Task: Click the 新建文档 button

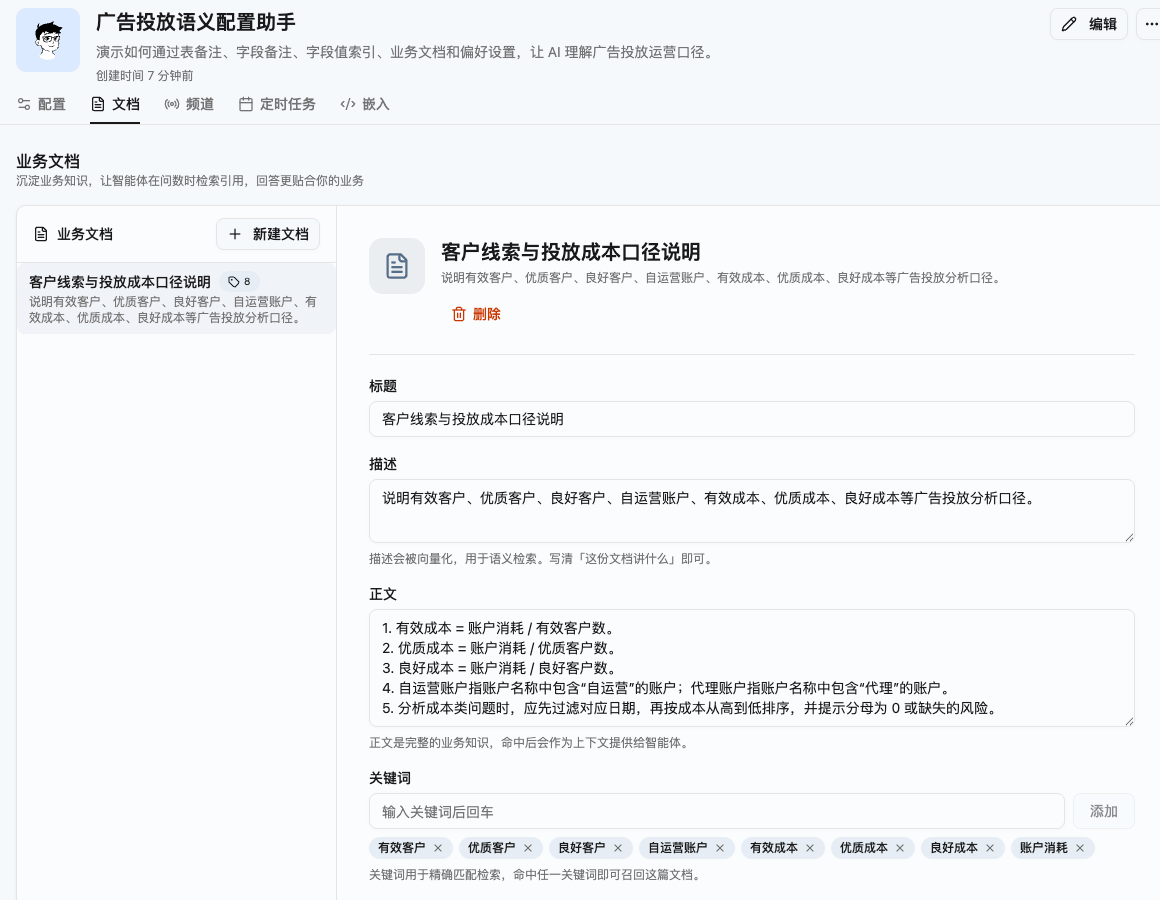Action: 268,234
